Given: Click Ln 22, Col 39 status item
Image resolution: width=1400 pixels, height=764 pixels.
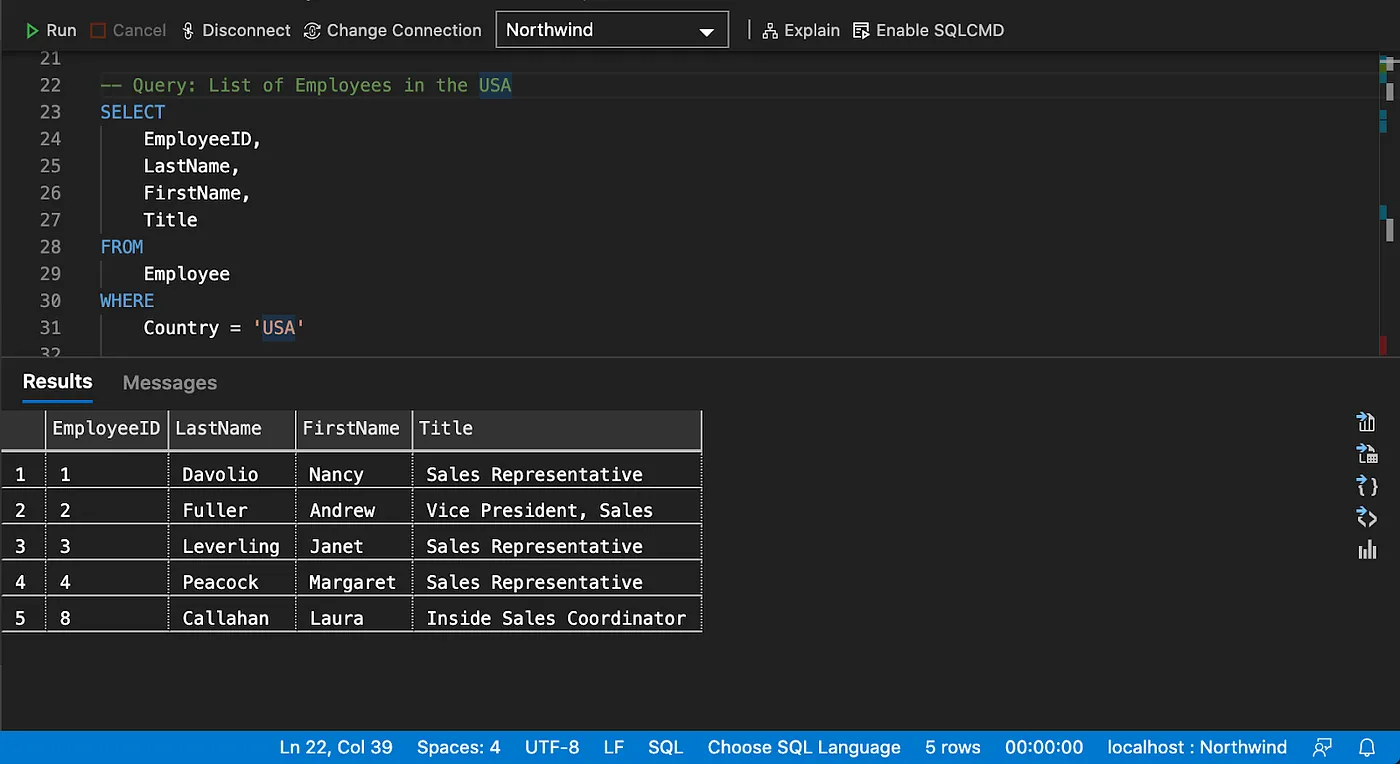Looking at the screenshot, I should (x=336, y=747).
